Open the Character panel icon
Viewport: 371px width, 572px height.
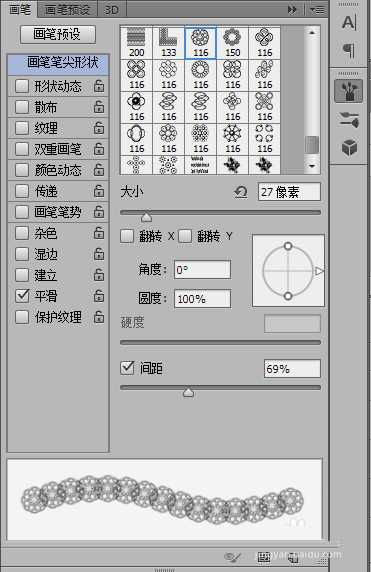[x=349, y=23]
